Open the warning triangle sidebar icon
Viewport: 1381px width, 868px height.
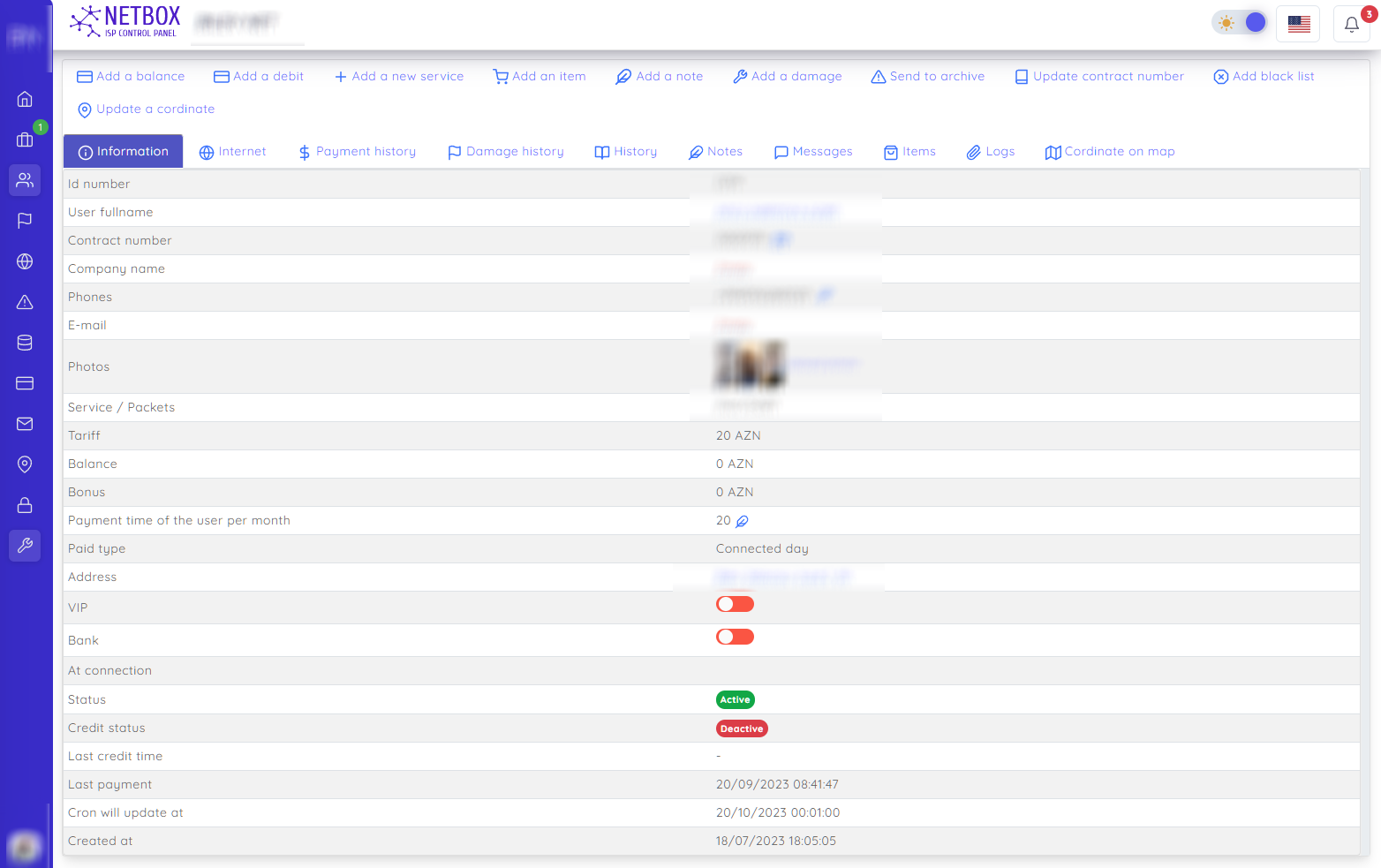point(25,302)
